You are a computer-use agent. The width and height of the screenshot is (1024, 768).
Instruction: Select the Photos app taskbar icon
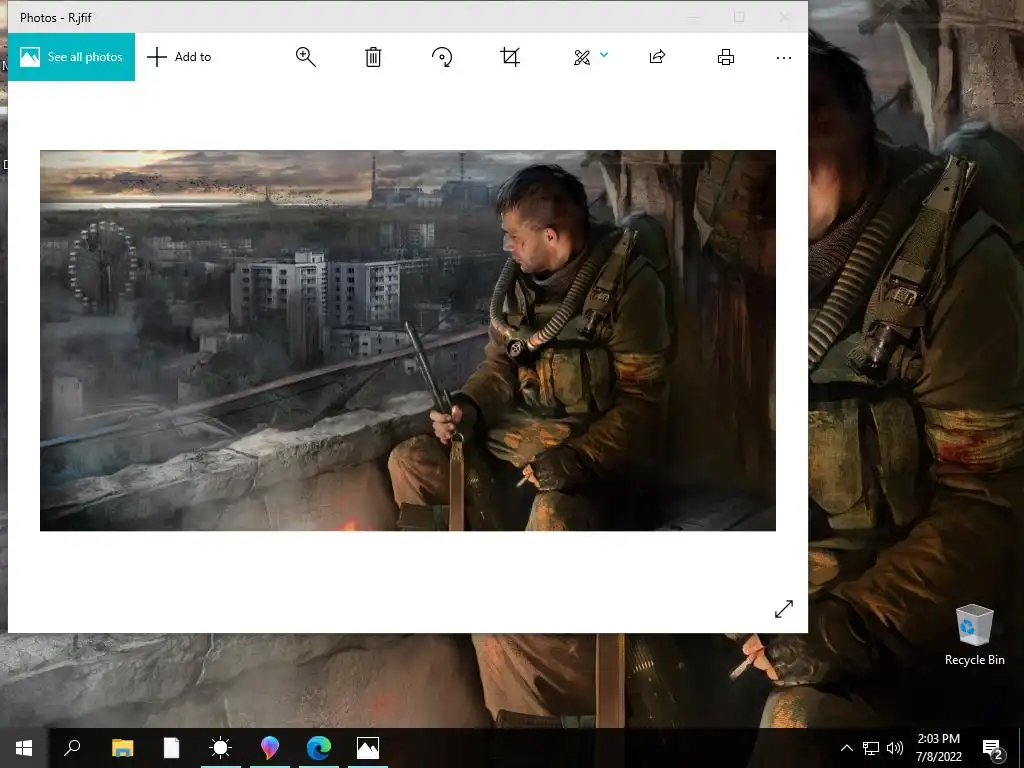point(368,748)
